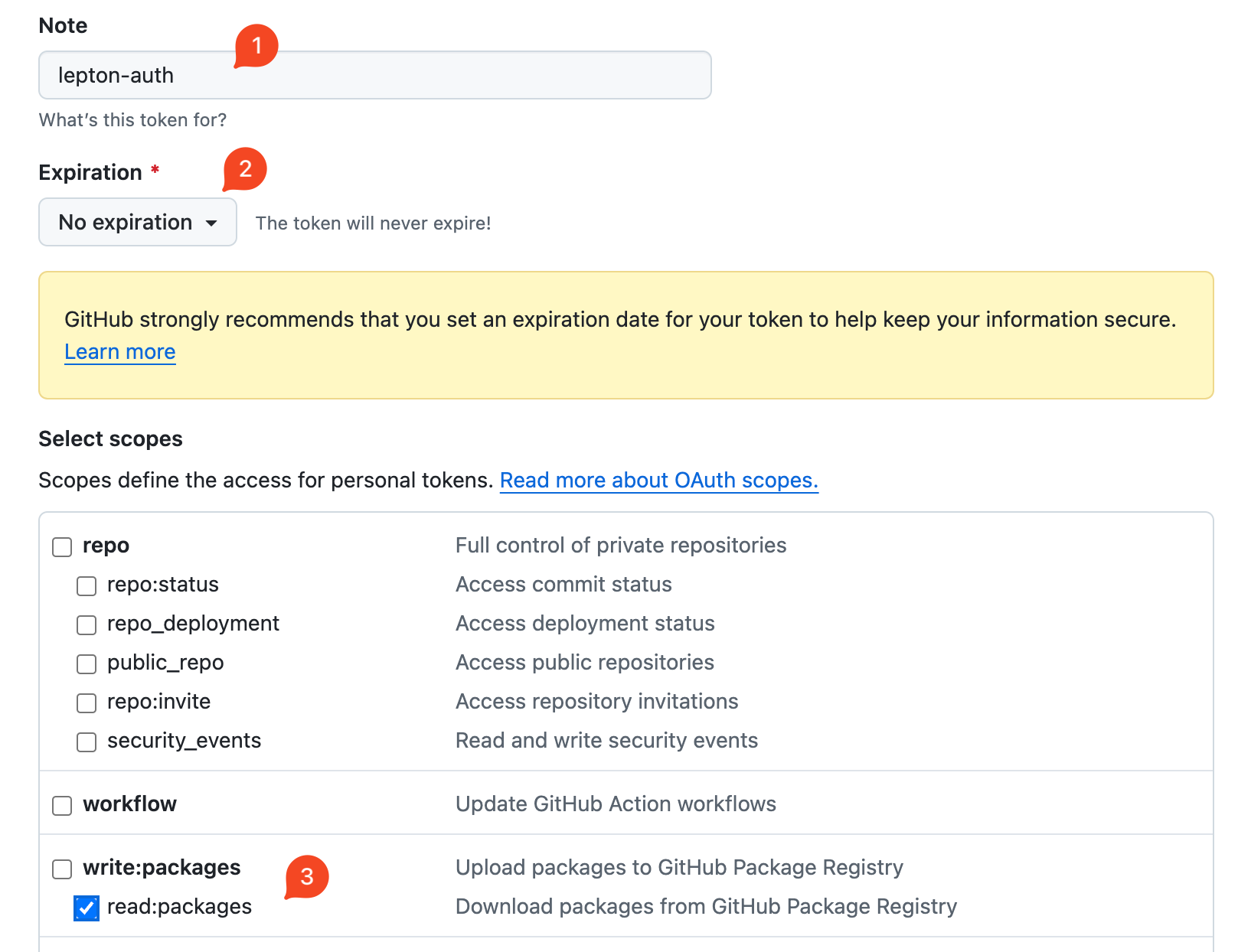Click the 'Access deployment status' description
Viewport: 1251px width, 952px height.
pyautogui.click(x=585, y=623)
